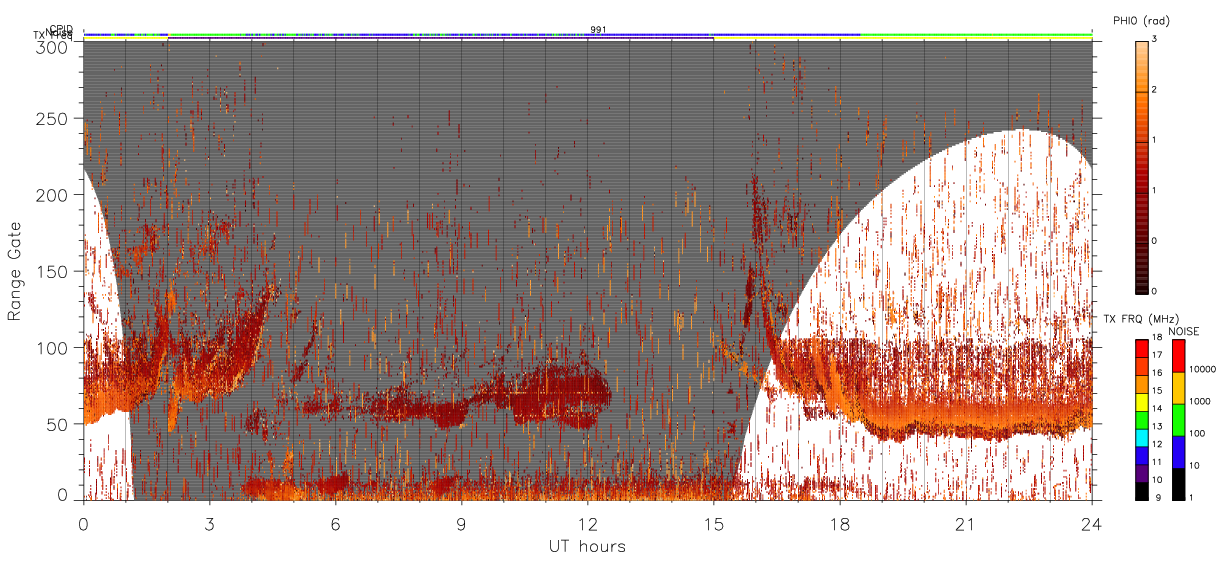This screenshot has width=1228, height=567.
Task: Click the green NOISE legend swatch
Action: [x=1179, y=420]
